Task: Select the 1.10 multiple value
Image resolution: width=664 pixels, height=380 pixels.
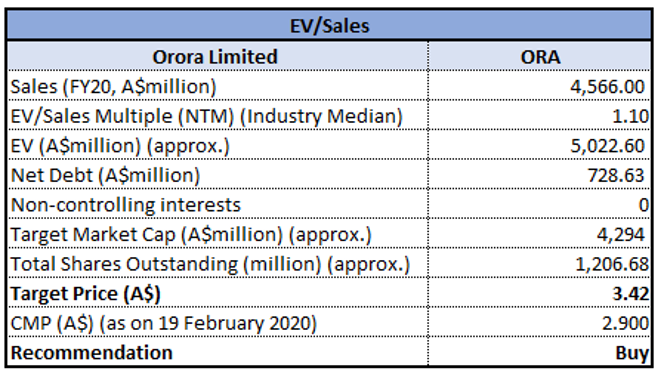Action: [630, 116]
